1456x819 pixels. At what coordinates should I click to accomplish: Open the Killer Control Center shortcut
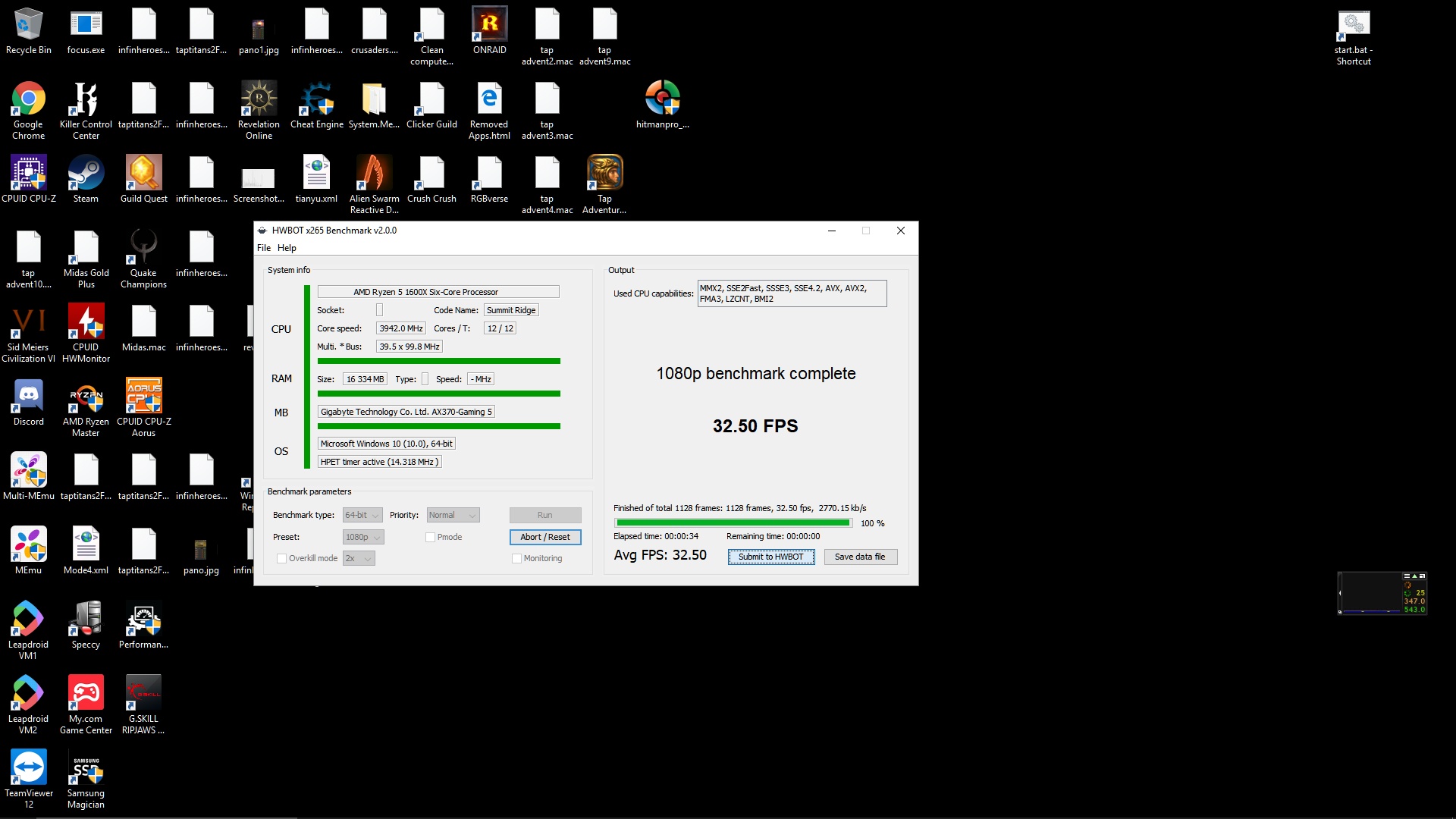coord(86,111)
